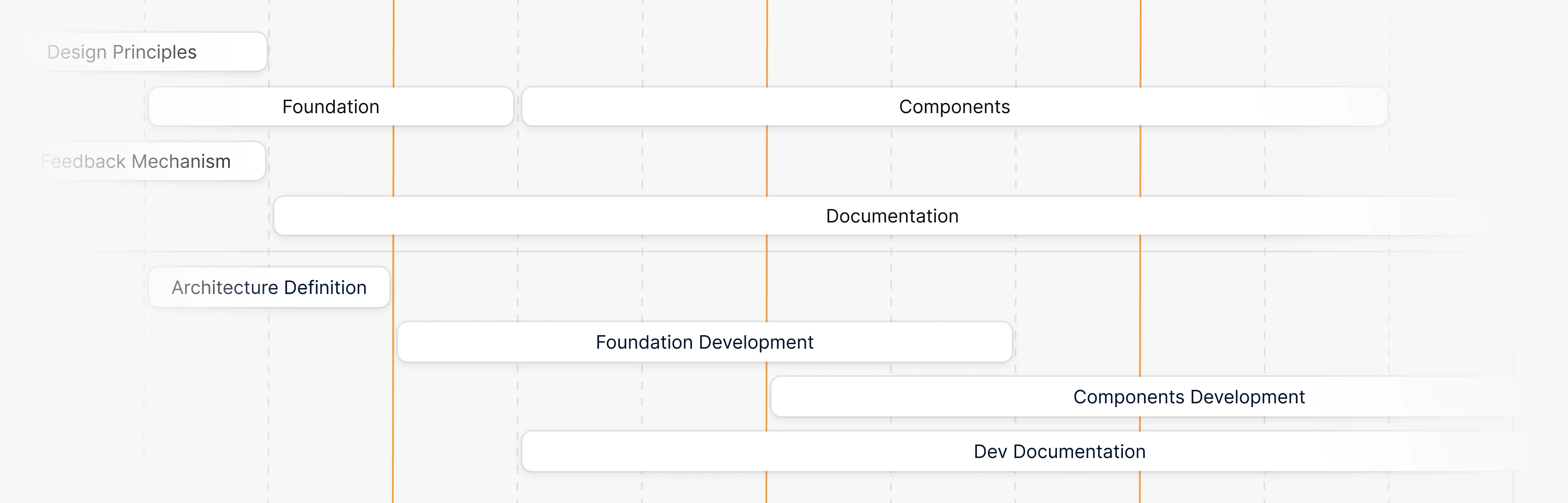This screenshot has height=503, width=1568.
Task: Select the Foundation Development bar
Action: pyautogui.click(x=705, y=342)
